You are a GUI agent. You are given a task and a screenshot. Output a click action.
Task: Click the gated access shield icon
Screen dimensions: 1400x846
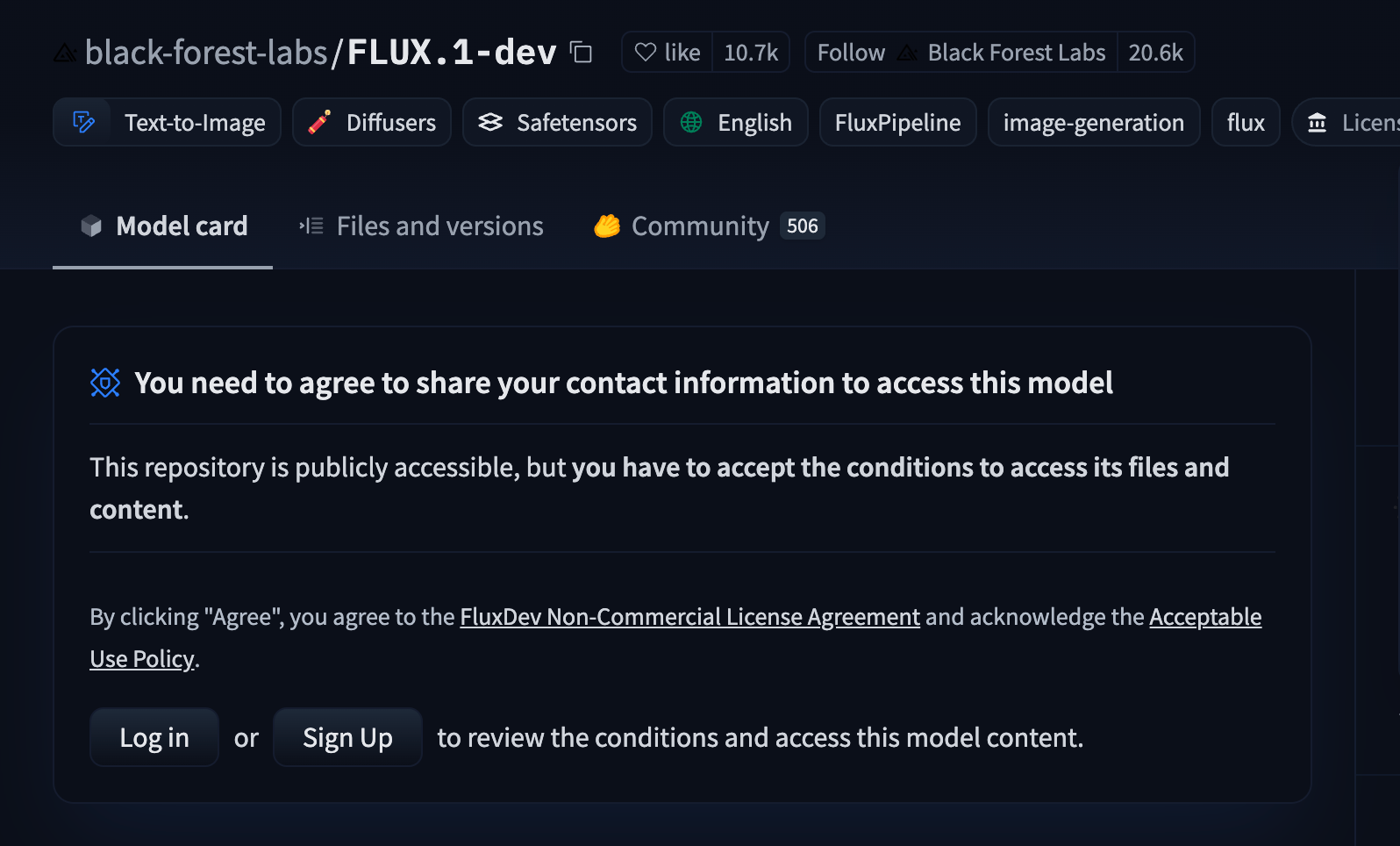pyautogui.click(x=105, y=383)
